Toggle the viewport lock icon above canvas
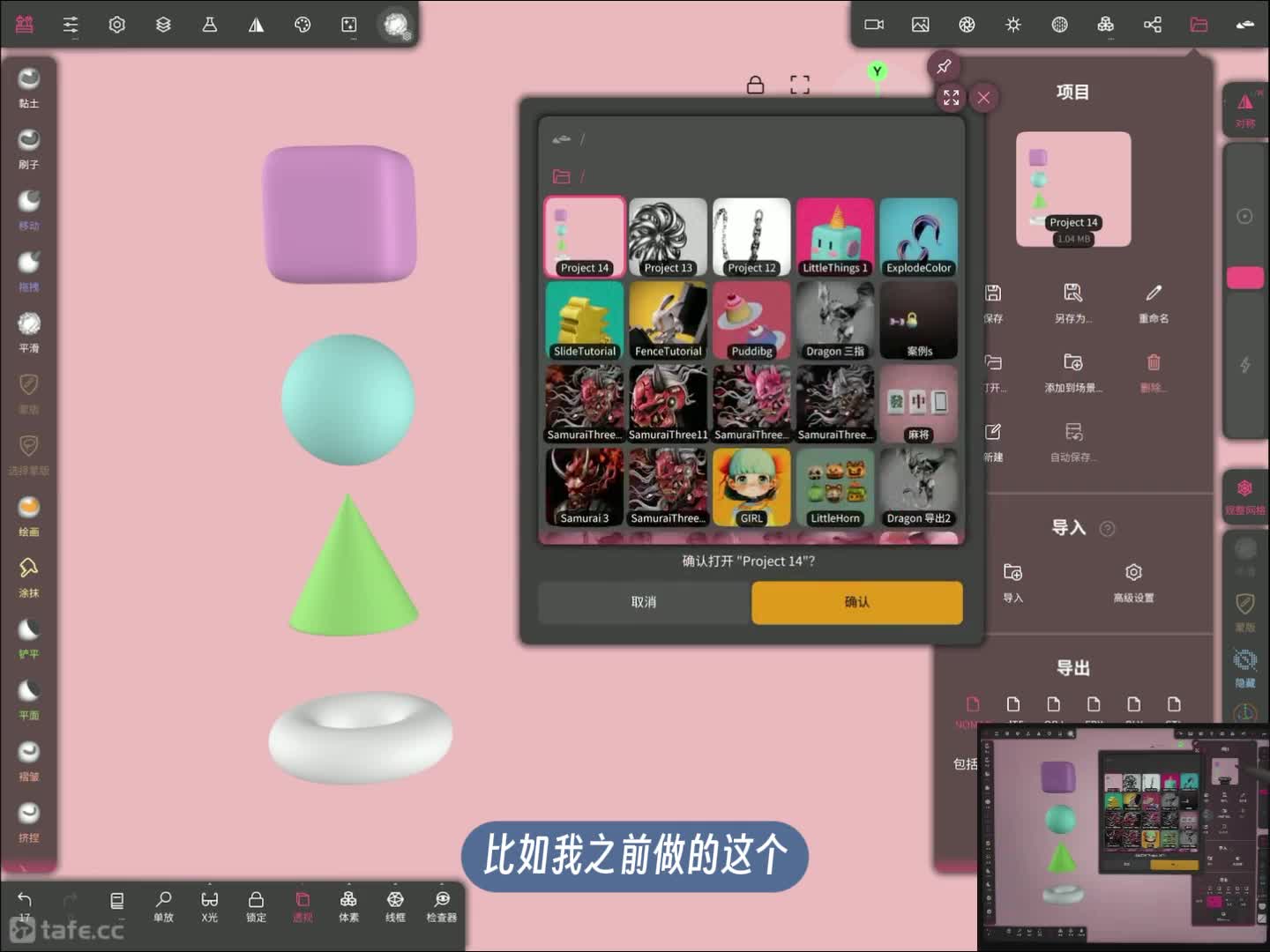 [755, 85]
